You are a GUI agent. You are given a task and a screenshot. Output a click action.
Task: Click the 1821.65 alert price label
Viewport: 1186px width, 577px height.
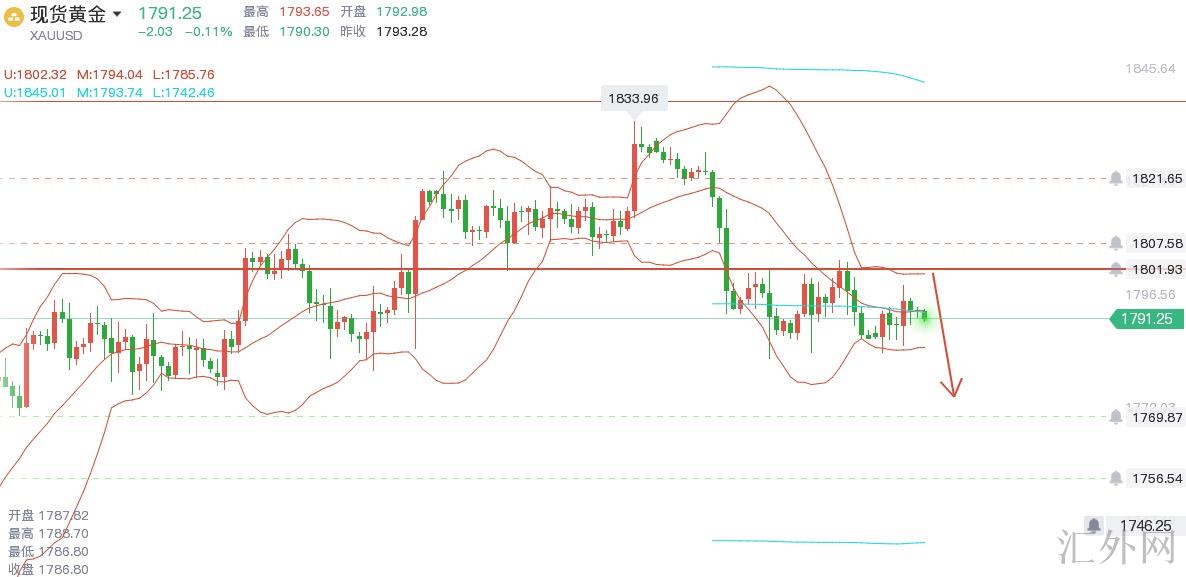click(1157, 178)
